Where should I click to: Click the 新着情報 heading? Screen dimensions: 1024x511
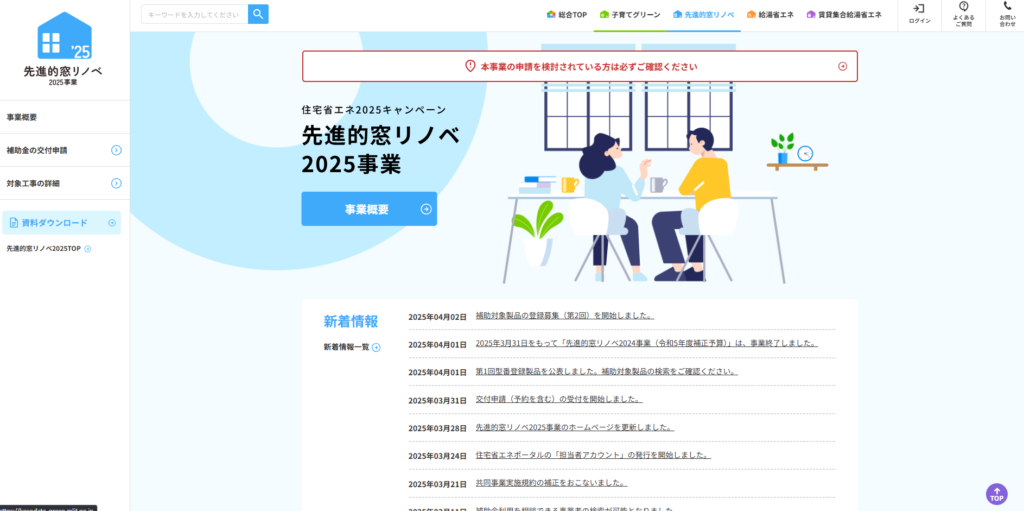pos(351,321)
